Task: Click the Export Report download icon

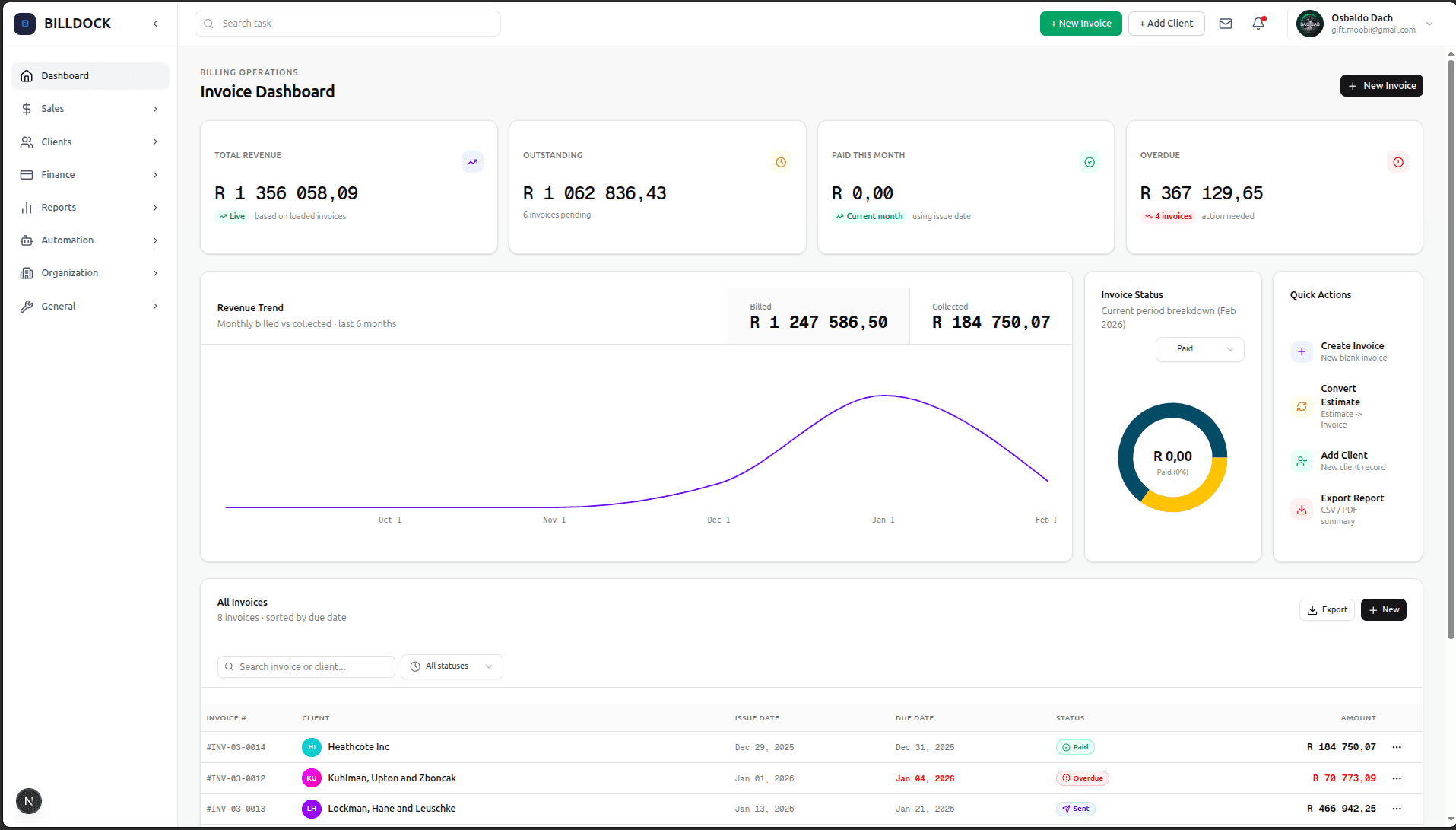Action: [1301, 510]
